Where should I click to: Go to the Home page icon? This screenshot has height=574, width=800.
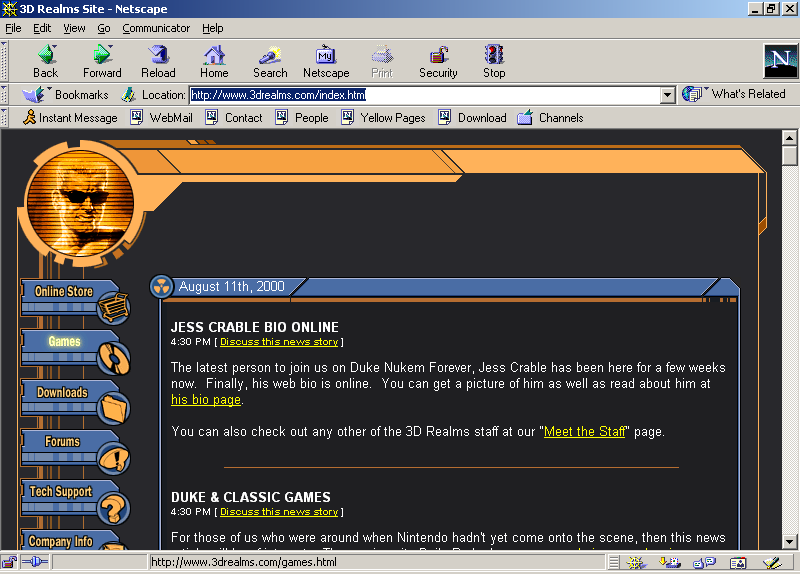coord(214,61)
